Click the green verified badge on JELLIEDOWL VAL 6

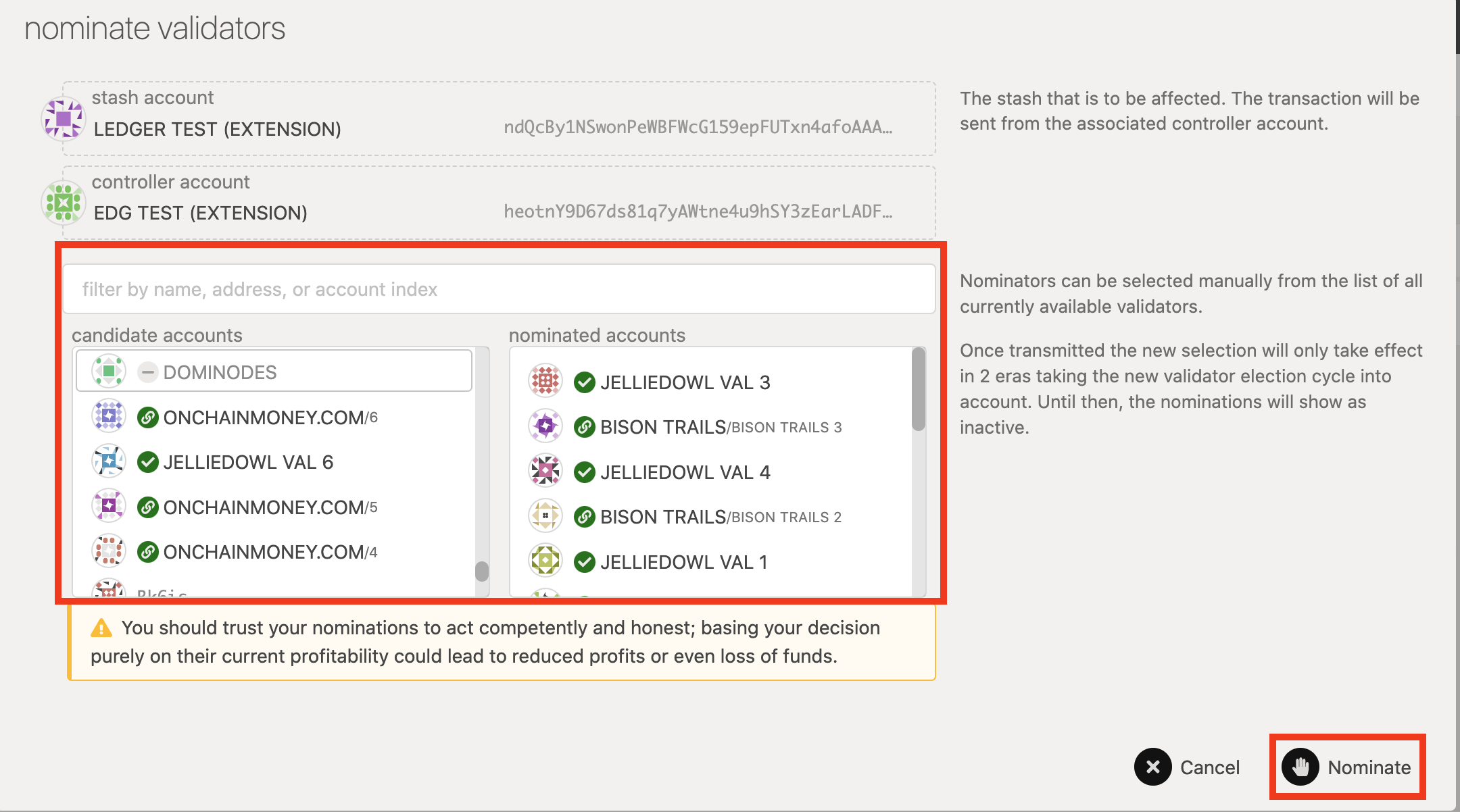click(x=147, y=462)
